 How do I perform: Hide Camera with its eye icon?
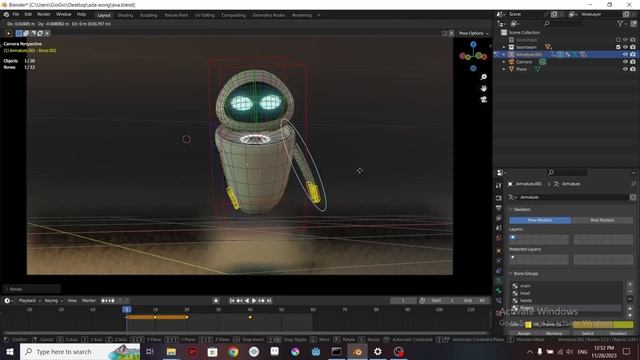(625, 62)
